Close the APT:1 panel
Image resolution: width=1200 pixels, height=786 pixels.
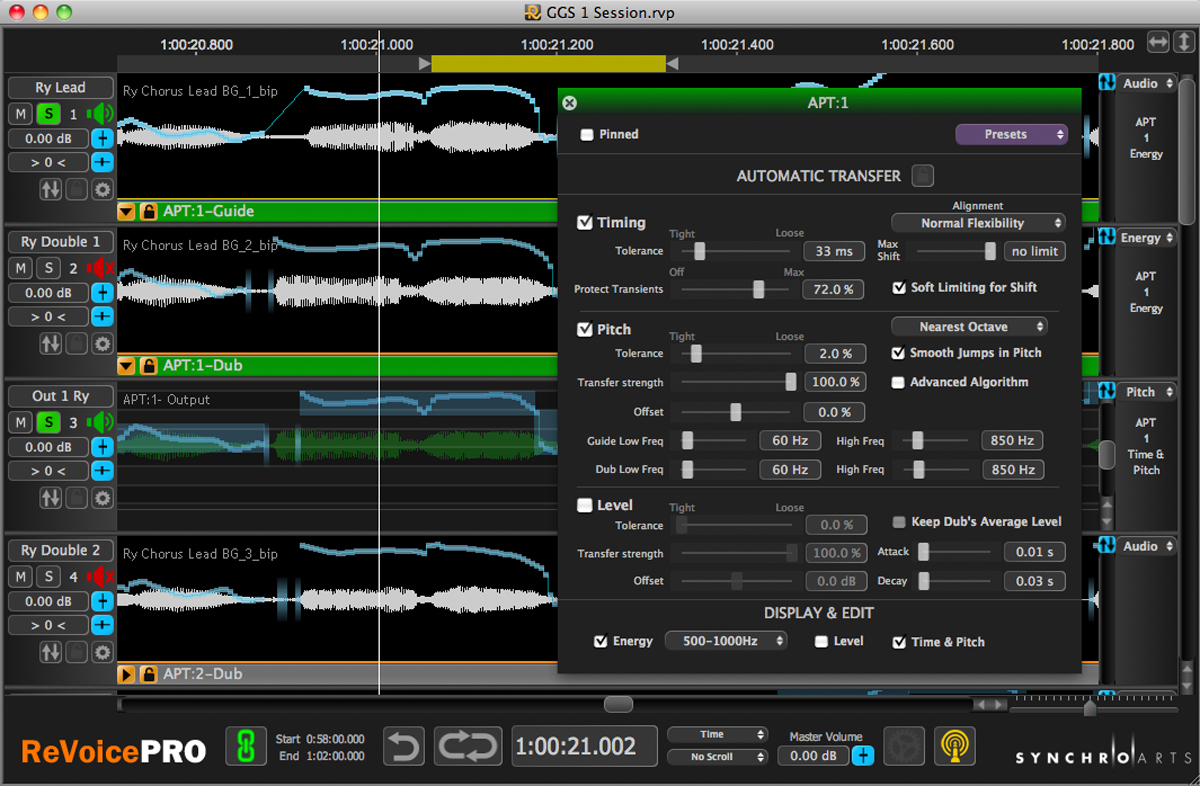click(x=570, y=102)
